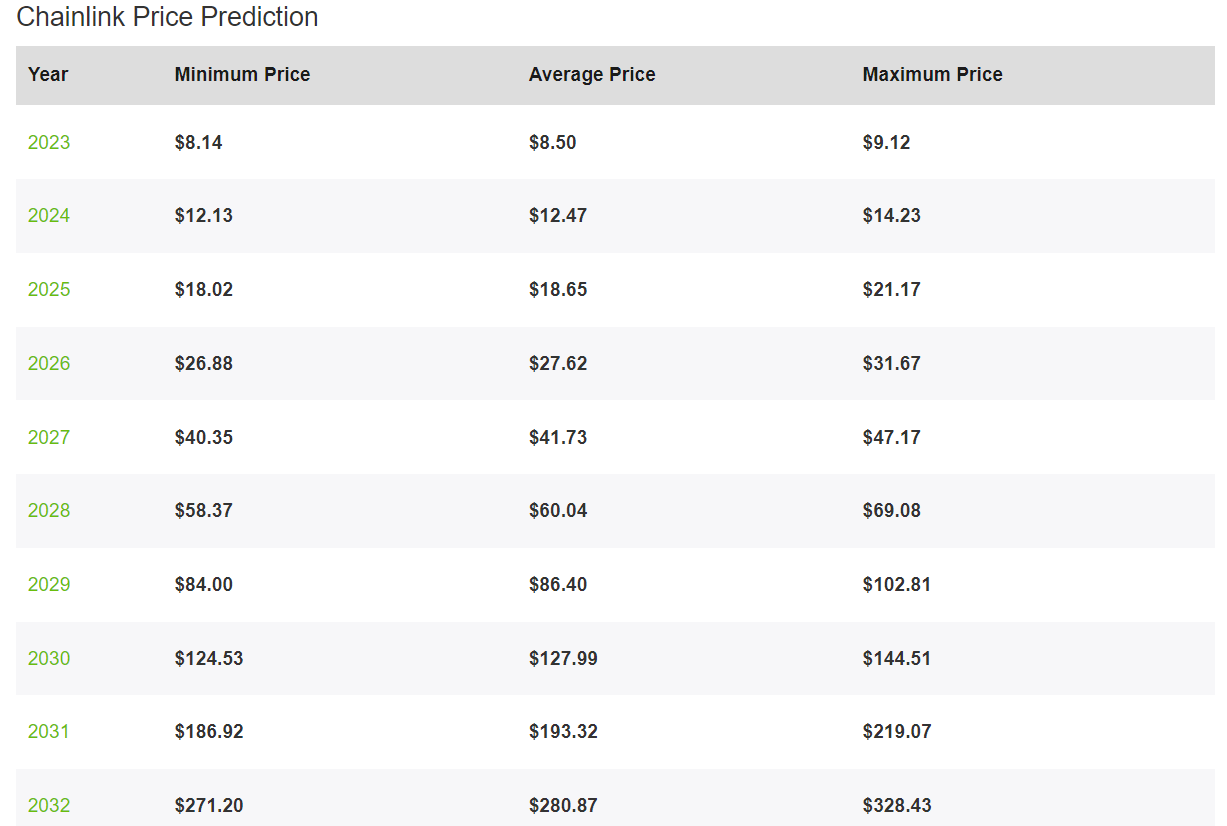Open the 2028 year link
1227x826 pixels.
[x=49, y=511]
